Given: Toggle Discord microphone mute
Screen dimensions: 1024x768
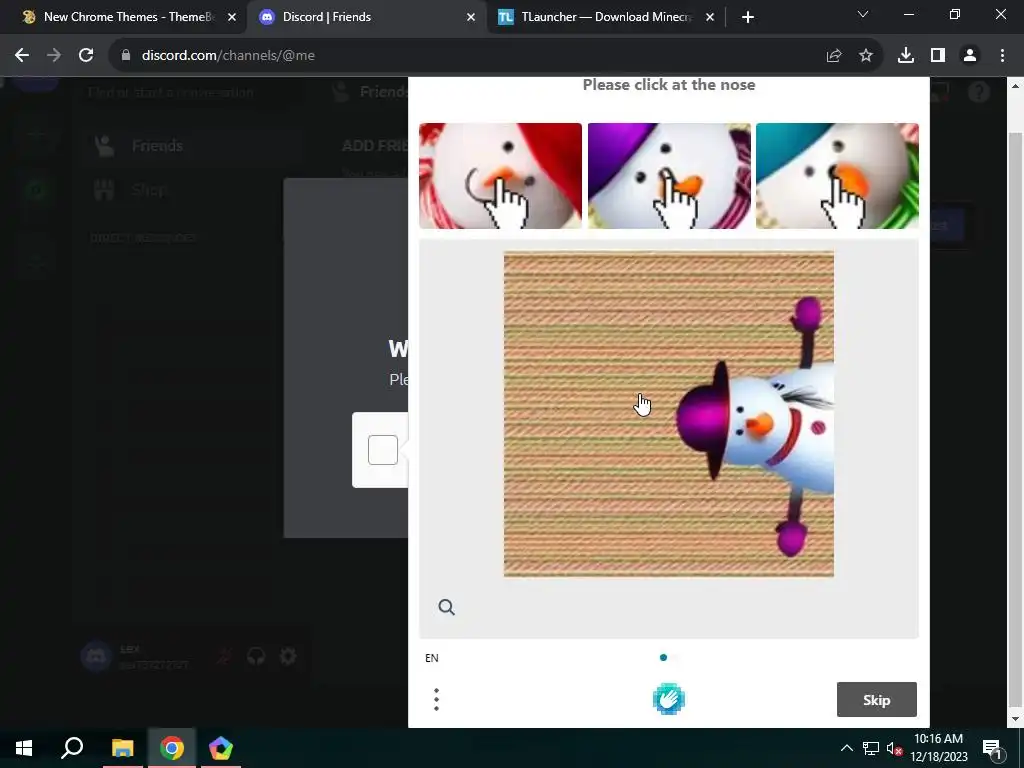Looking at the screenshot, I should pos(224,656).
